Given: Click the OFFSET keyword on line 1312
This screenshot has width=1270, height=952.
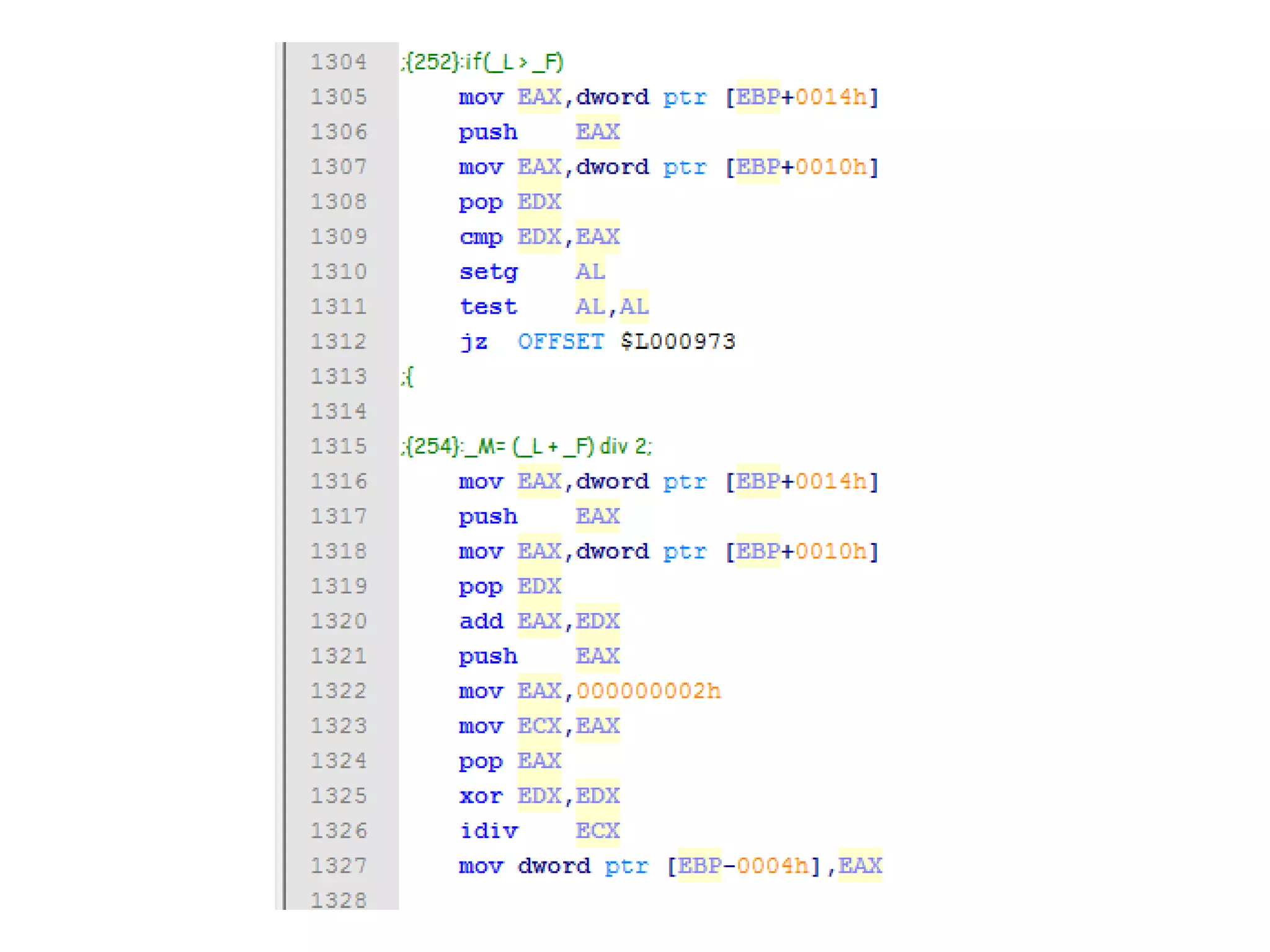Looking at the screenshot, I should tap(561, 342).
